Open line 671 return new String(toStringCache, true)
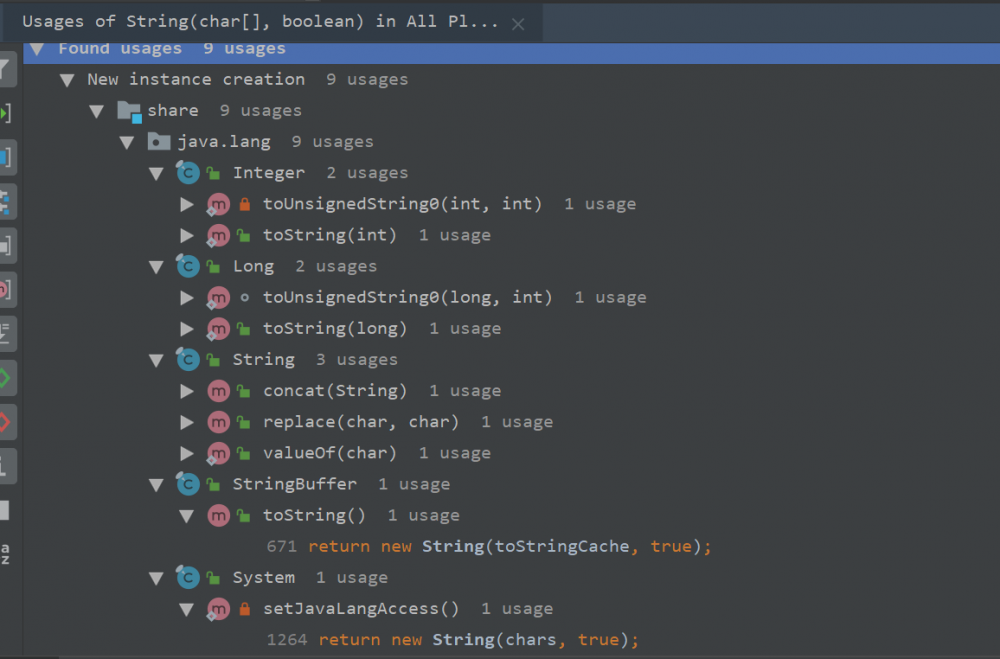1000x659 pixels. 489,547
